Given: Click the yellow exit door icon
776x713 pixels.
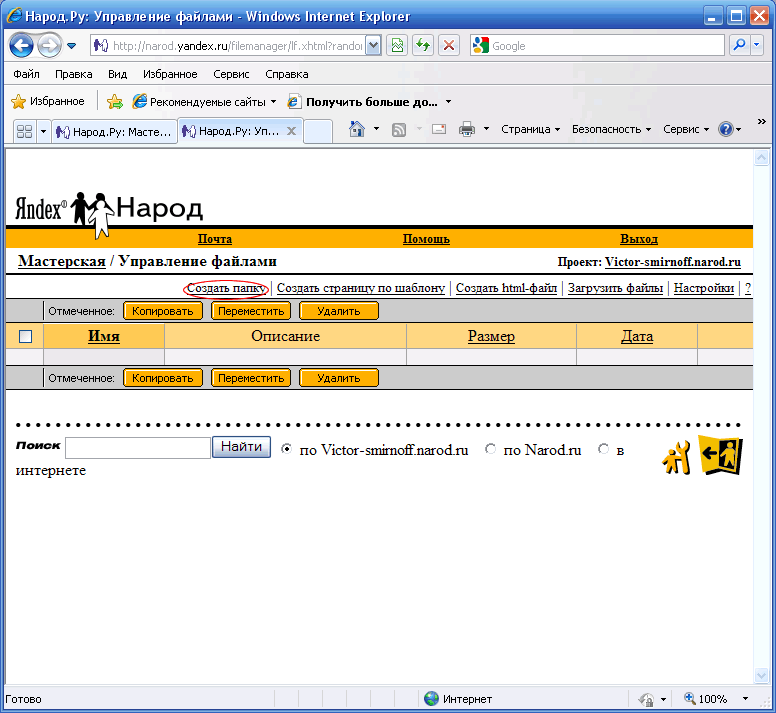Looking at the screenshot, I should 721,455.
